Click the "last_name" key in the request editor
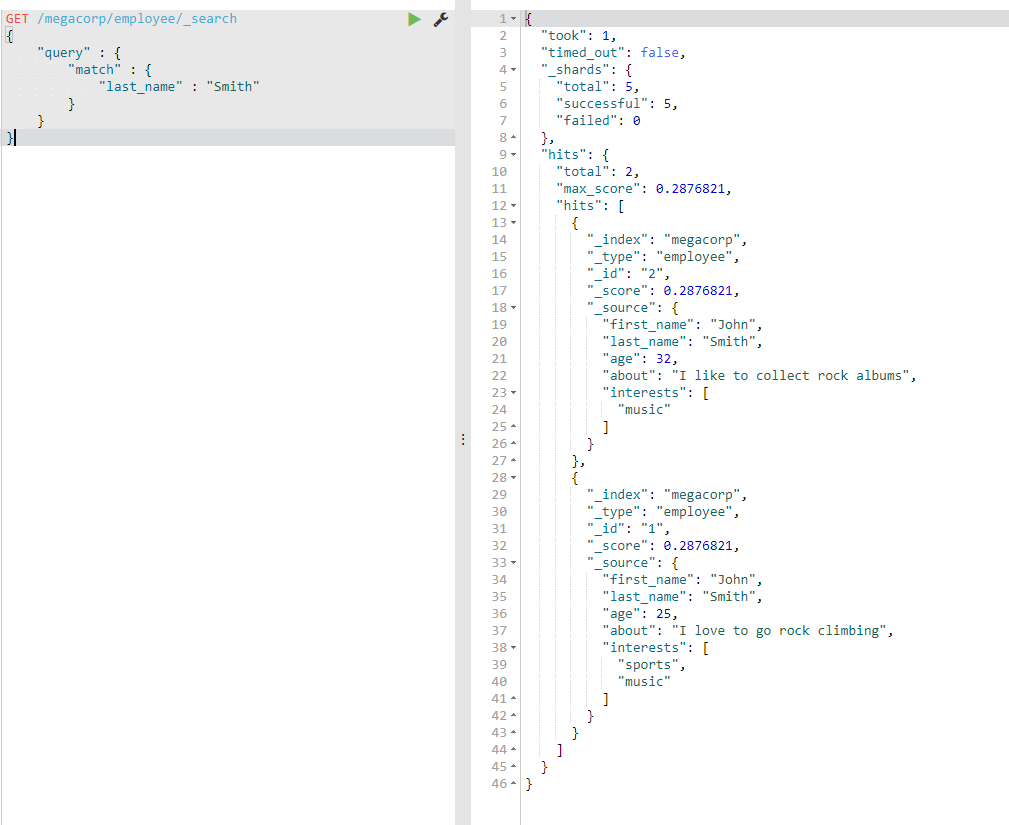The height and width of the screenshot is (825, 1009). (x=140, y=86)
